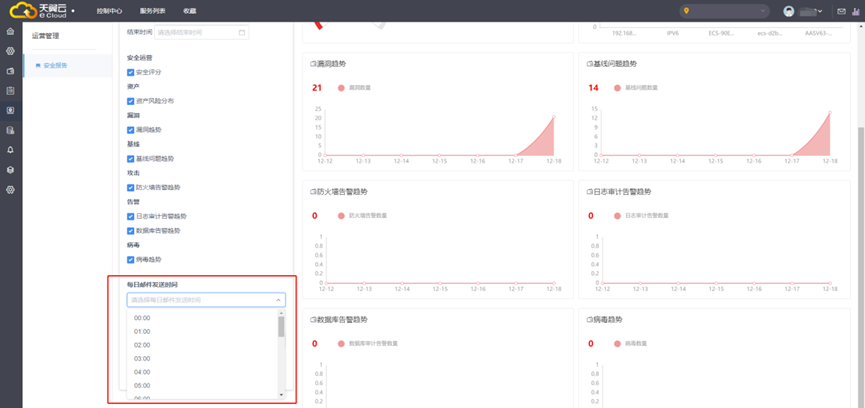Open 控制中心 in the top menu
Viewport: 865px width, 408px height.
pyautogui.click(x=109, y=11)
